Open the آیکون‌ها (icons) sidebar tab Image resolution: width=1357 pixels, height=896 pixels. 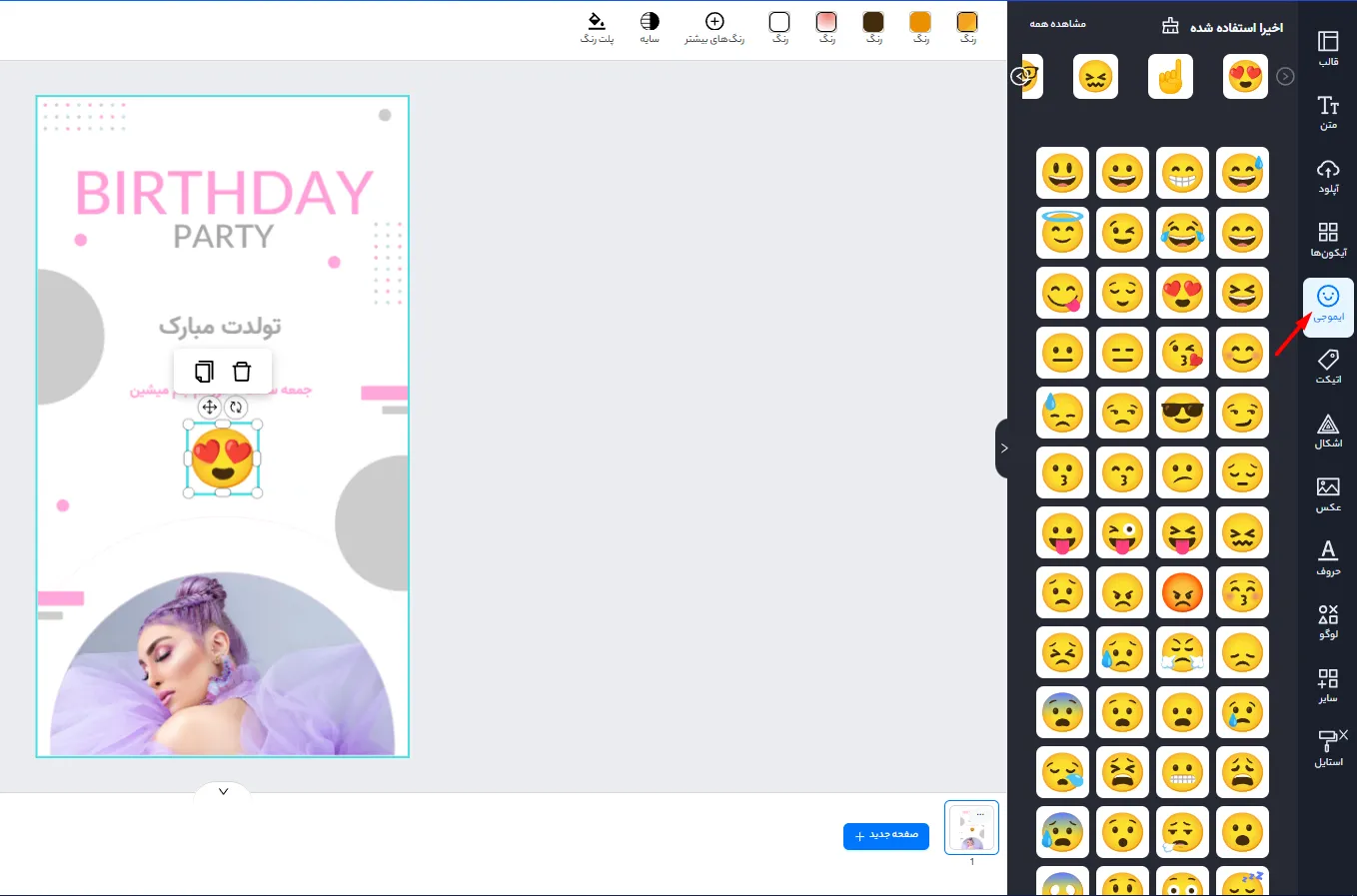pos(1328,240)
